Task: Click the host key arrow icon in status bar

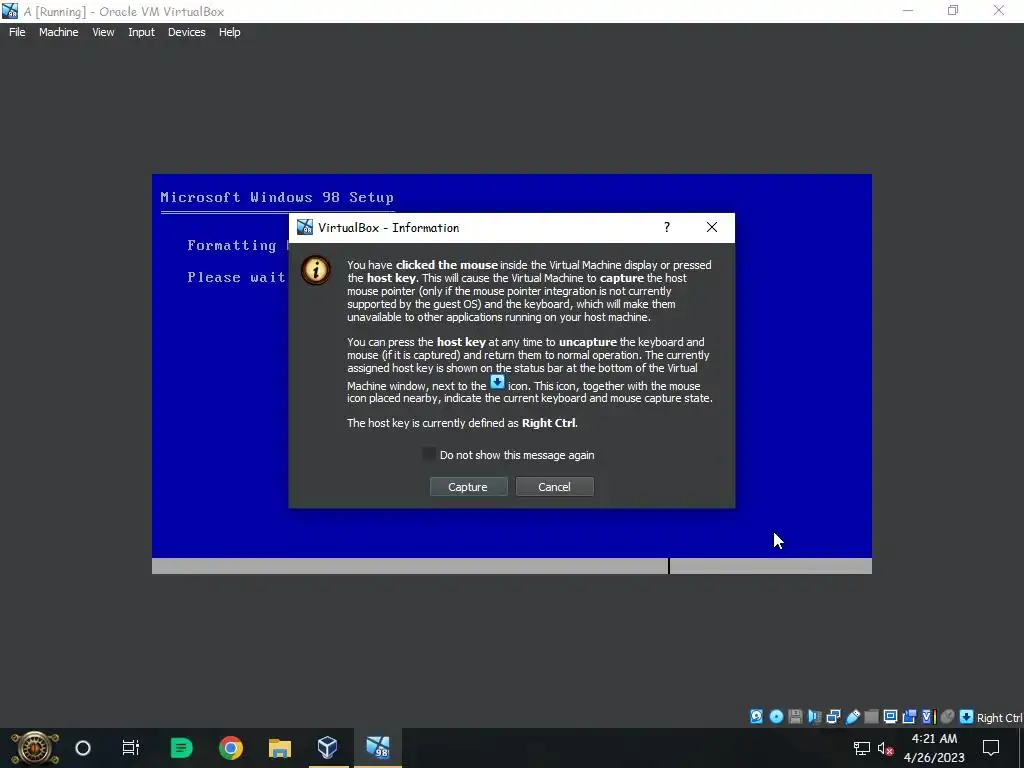Action: [x=967, y=716]
